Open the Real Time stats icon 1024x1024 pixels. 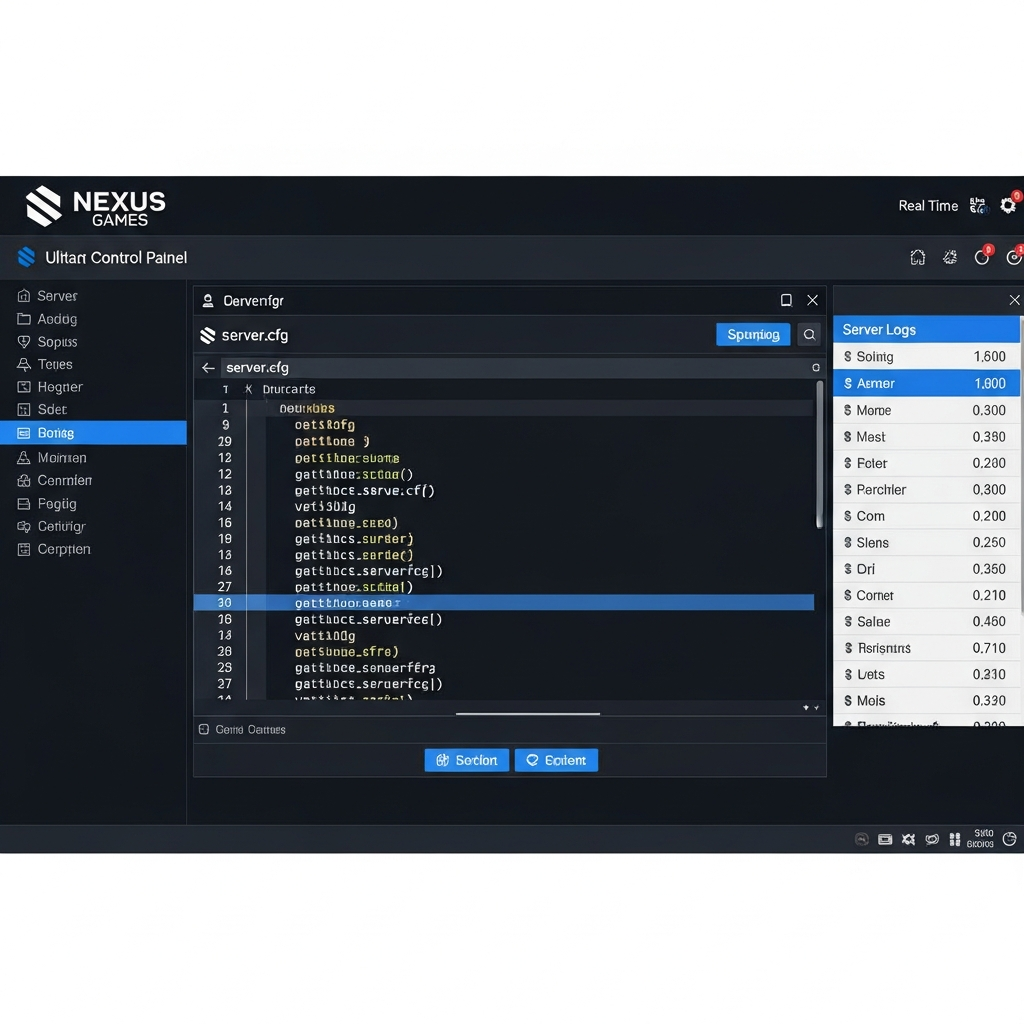[978, 205]
